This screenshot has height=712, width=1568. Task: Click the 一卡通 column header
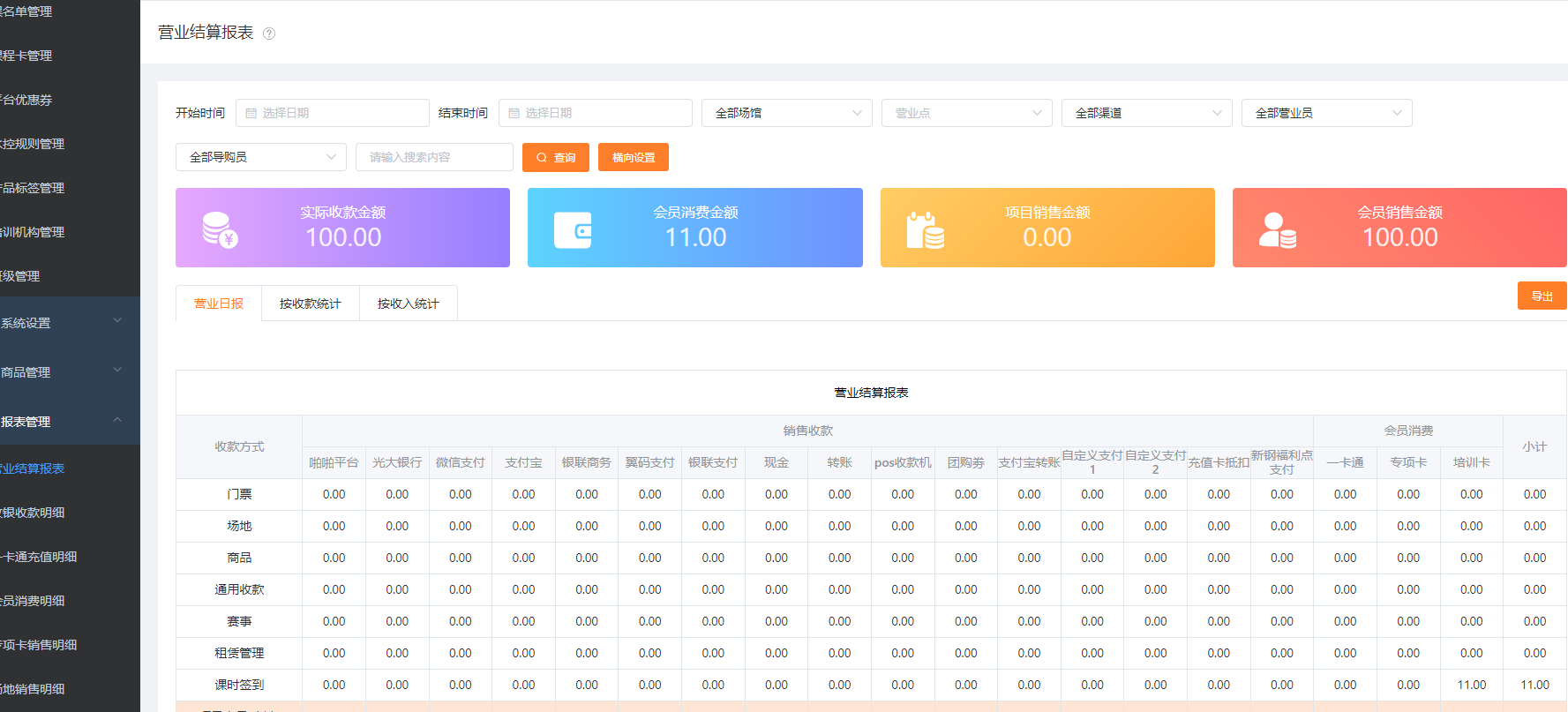1346,462
